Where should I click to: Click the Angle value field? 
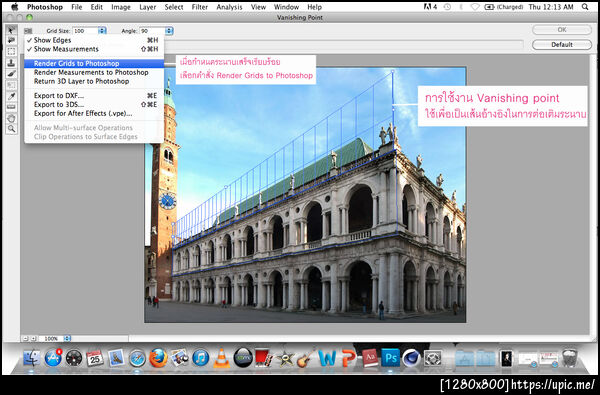[152, 31]
